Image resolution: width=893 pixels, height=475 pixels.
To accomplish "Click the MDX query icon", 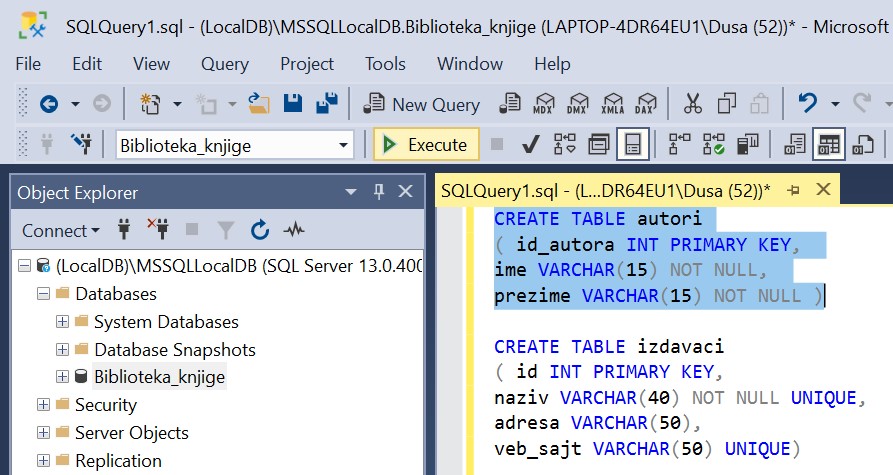I will pyautogui.click(x=544, y=104).
